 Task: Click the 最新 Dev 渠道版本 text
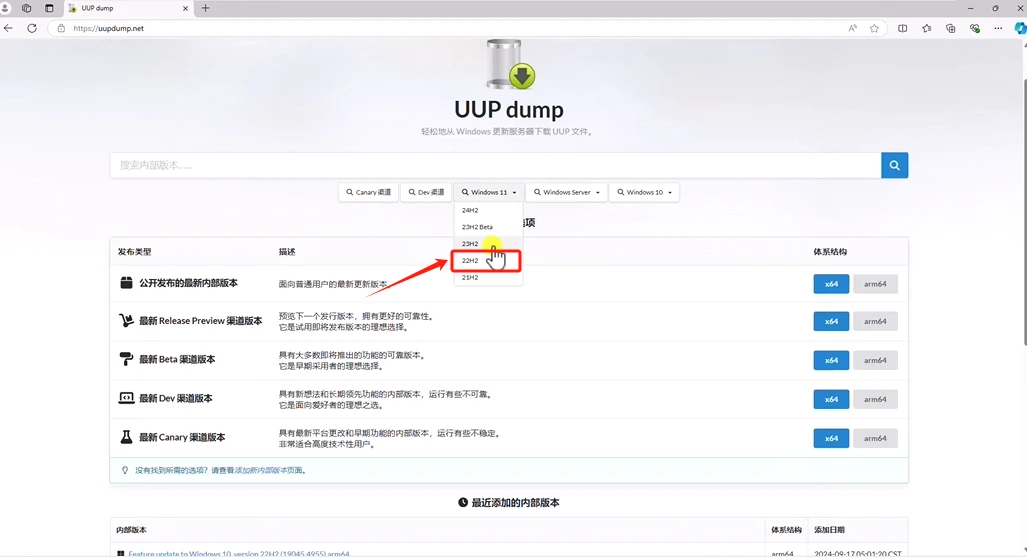click(x=176, y=398)
